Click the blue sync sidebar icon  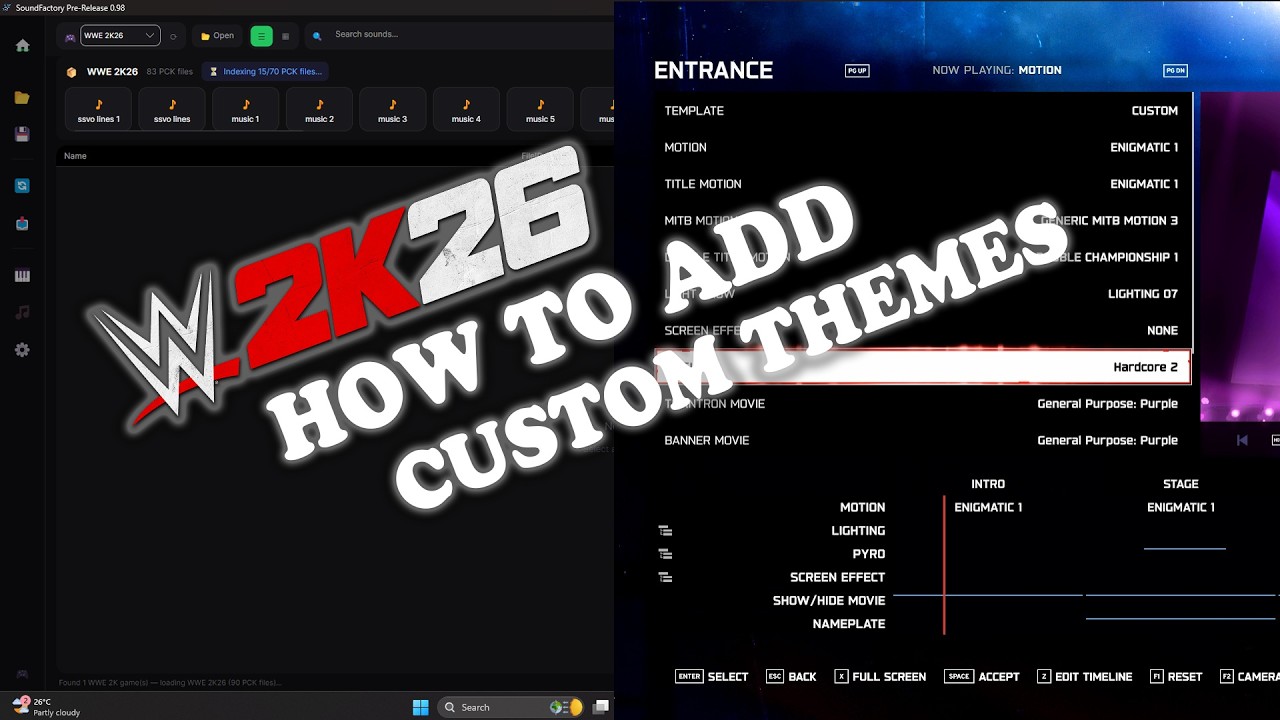(x=22, y=186)
